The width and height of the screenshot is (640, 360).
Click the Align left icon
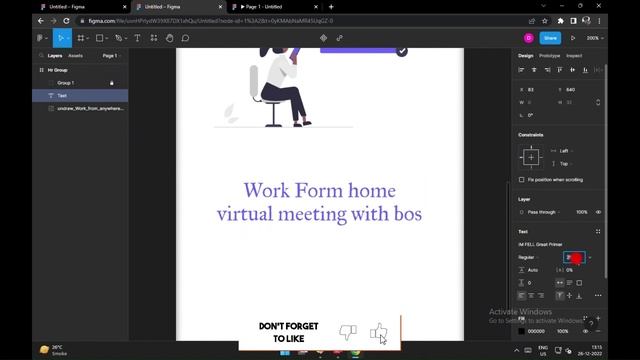521,70
